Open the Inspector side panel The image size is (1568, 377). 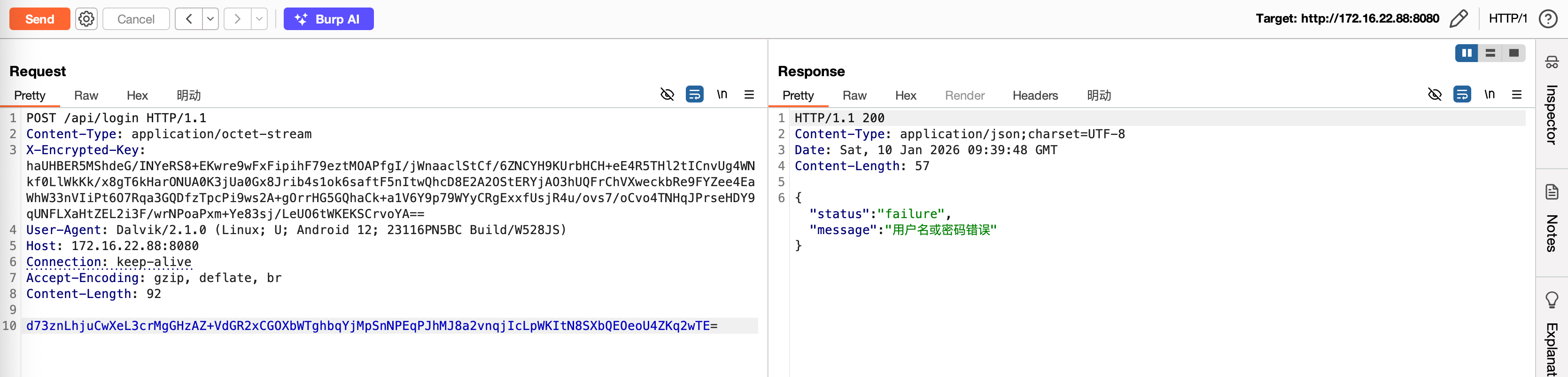pos(1552,103)
